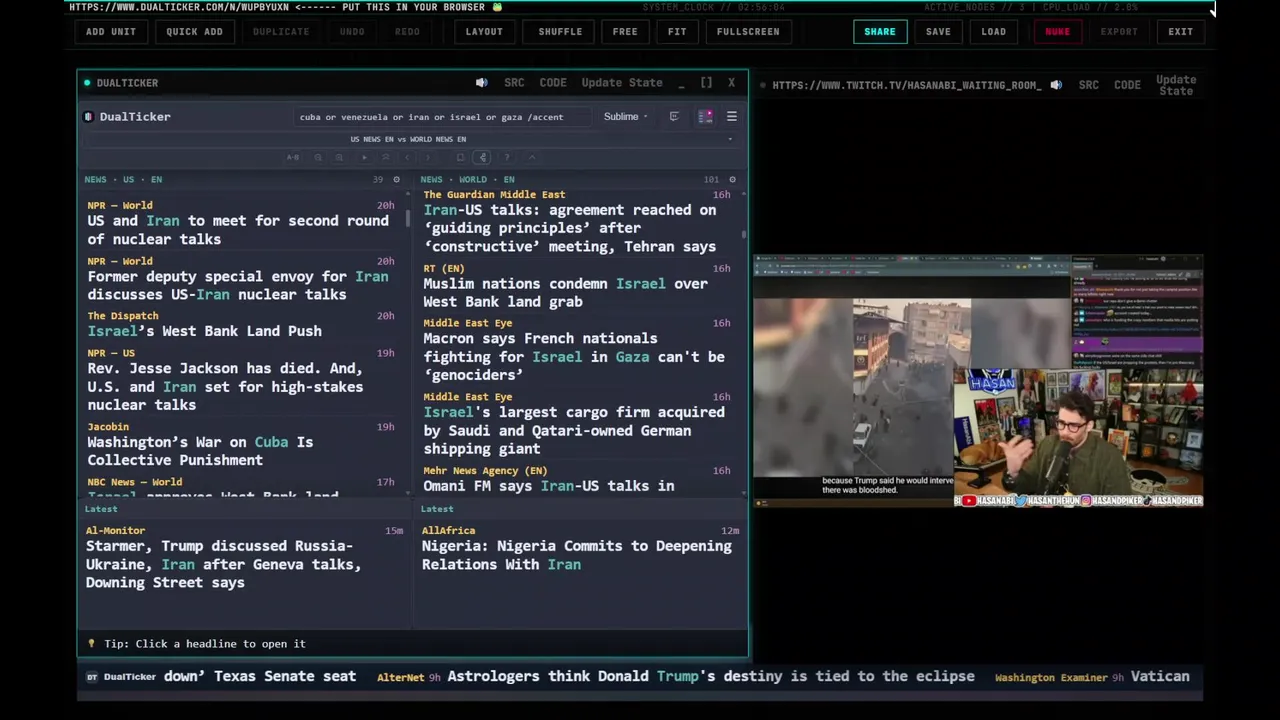The image size is (1280, 720).
Task: Open latest headline 'Starmer, Trump discussed Russia-Ukraine'
Action: click(224, 564)
